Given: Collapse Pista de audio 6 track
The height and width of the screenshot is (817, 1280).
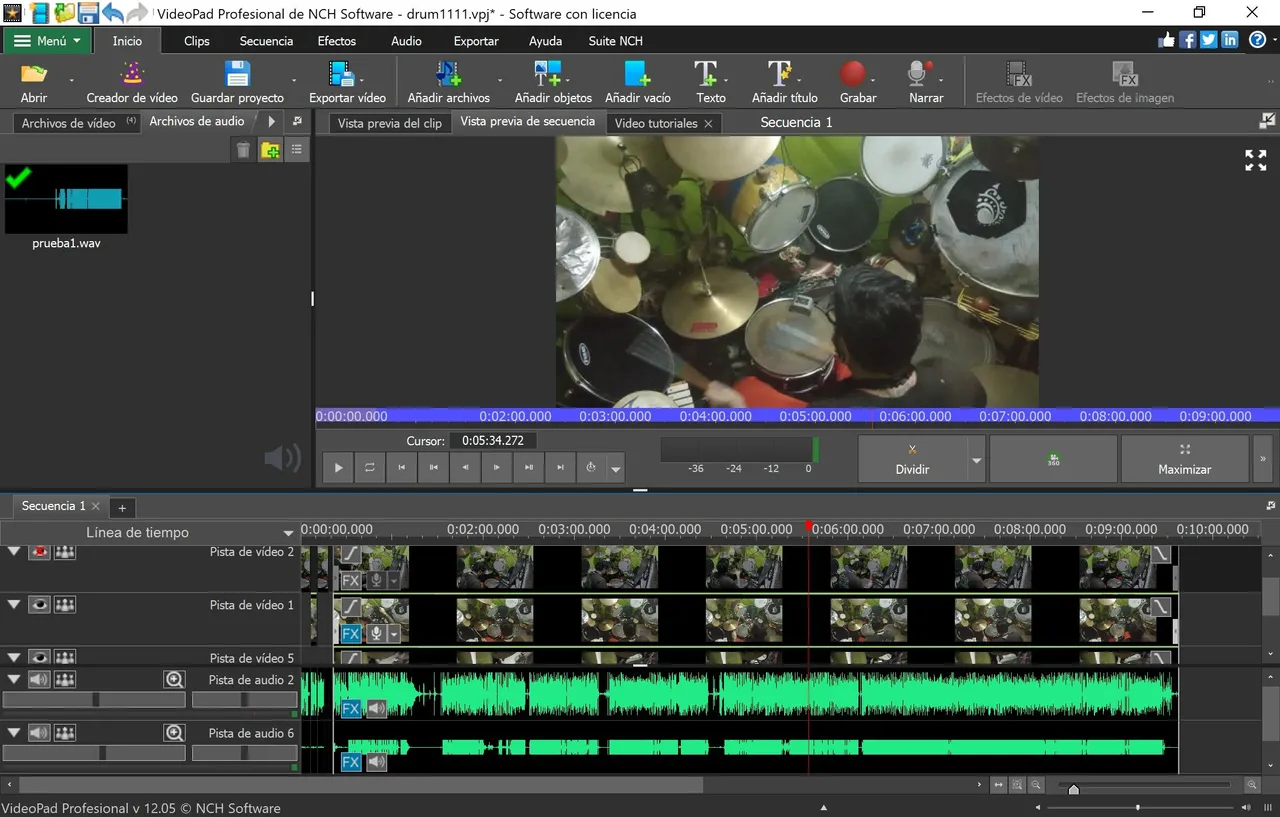Looking at the screenshot, I should coord(14,733).
